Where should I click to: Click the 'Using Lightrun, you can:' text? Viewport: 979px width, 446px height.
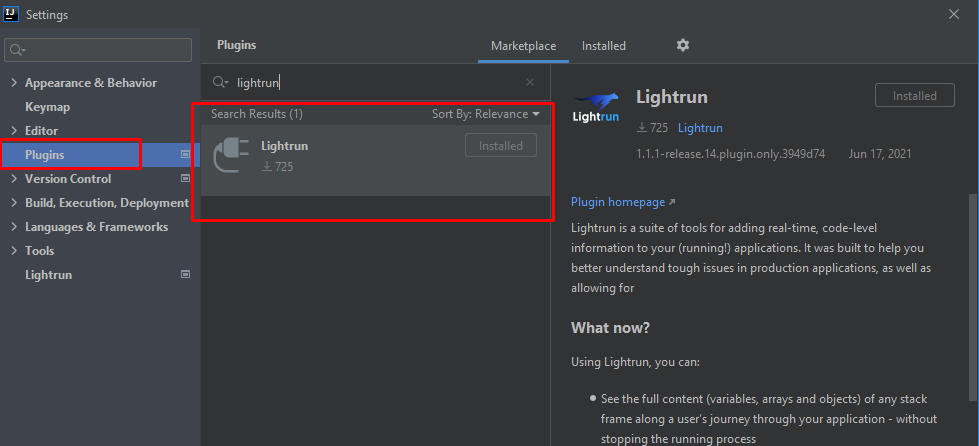pos(636,362)
